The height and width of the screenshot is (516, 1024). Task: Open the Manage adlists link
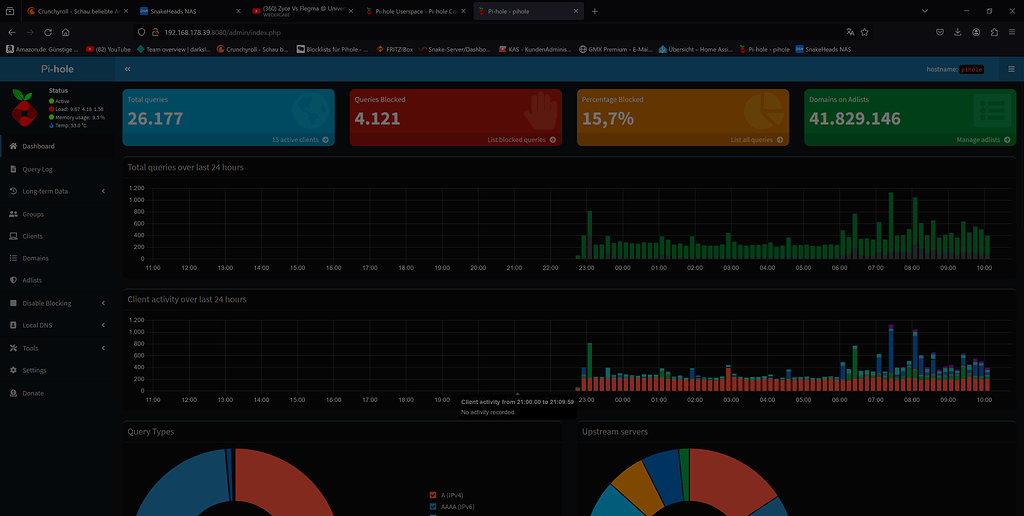coord(983,140)
